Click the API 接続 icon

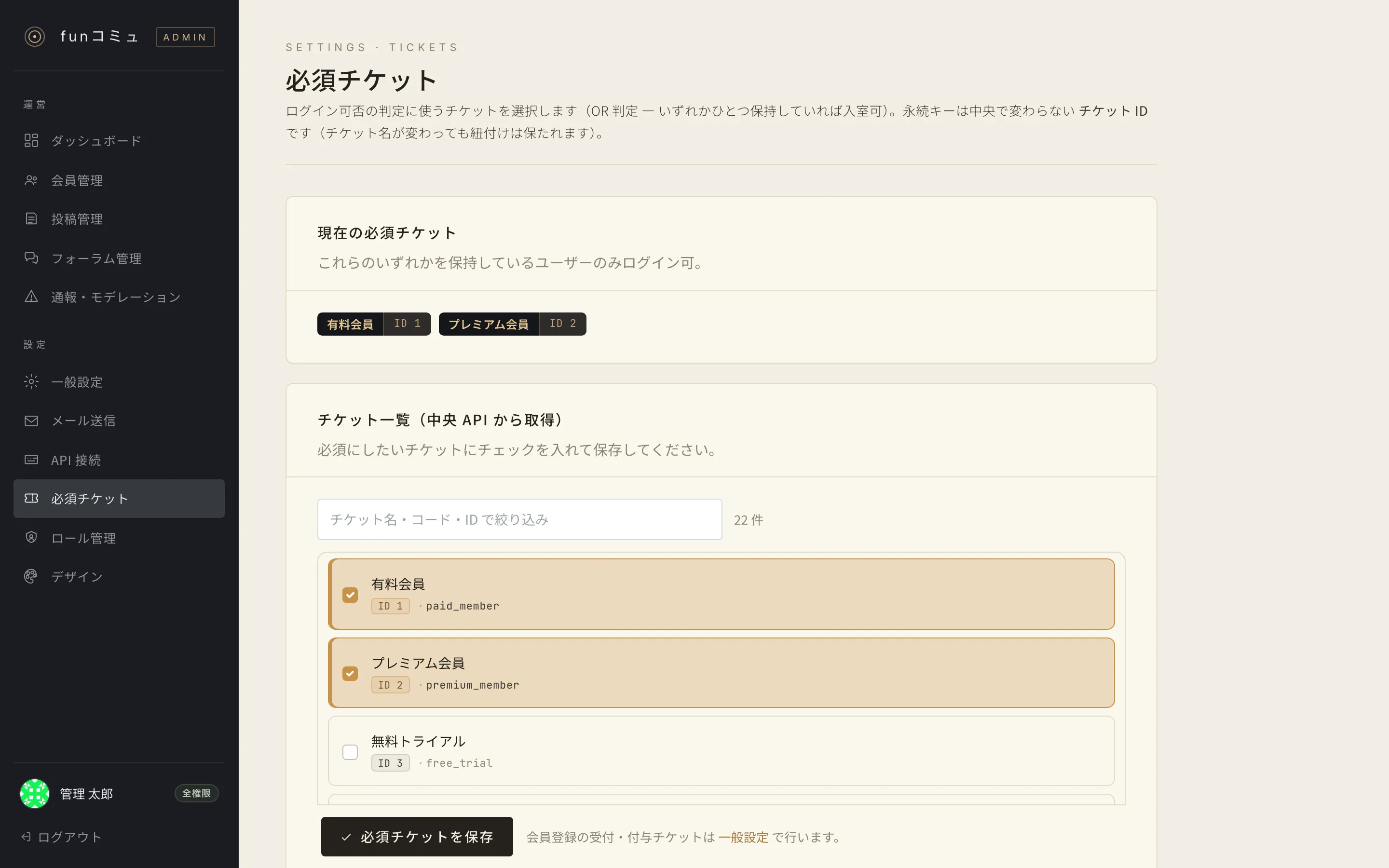(31, 460)
